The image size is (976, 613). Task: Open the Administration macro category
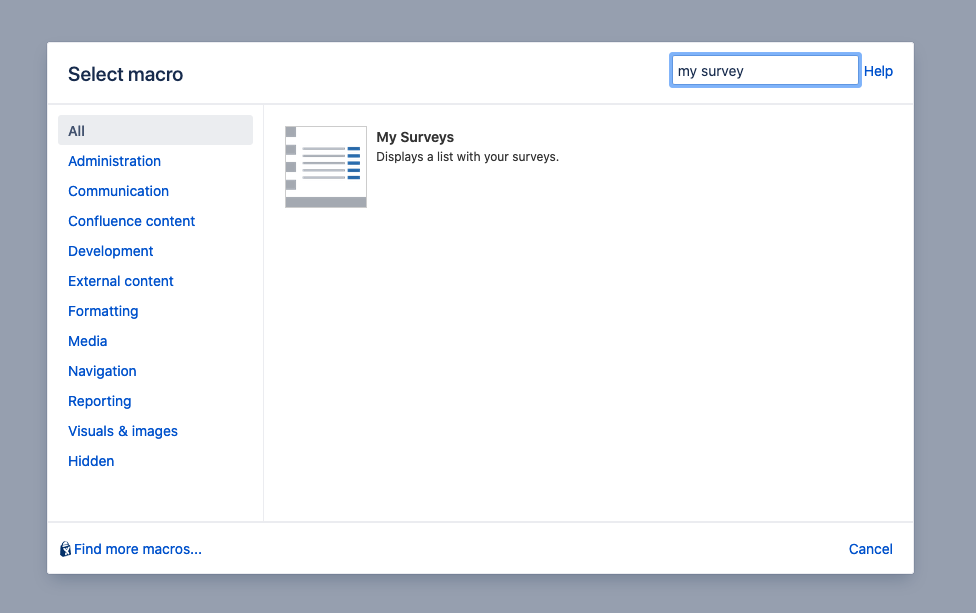(x=114, y=161)
